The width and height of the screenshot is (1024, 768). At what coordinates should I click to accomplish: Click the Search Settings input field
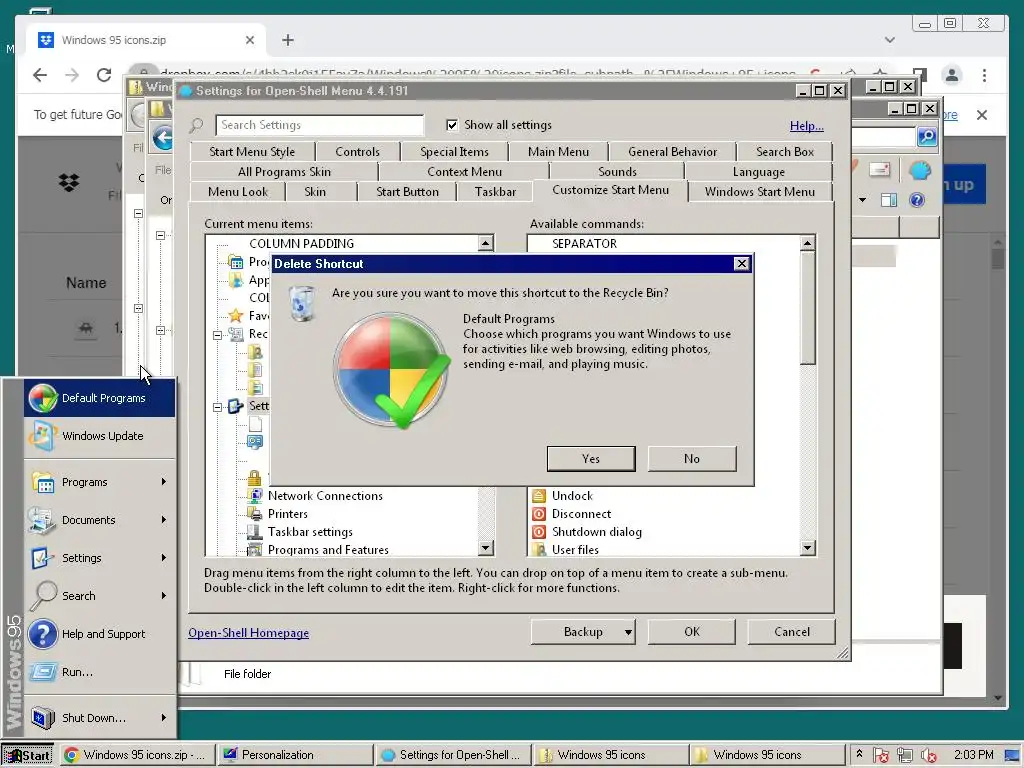[319, 125]
